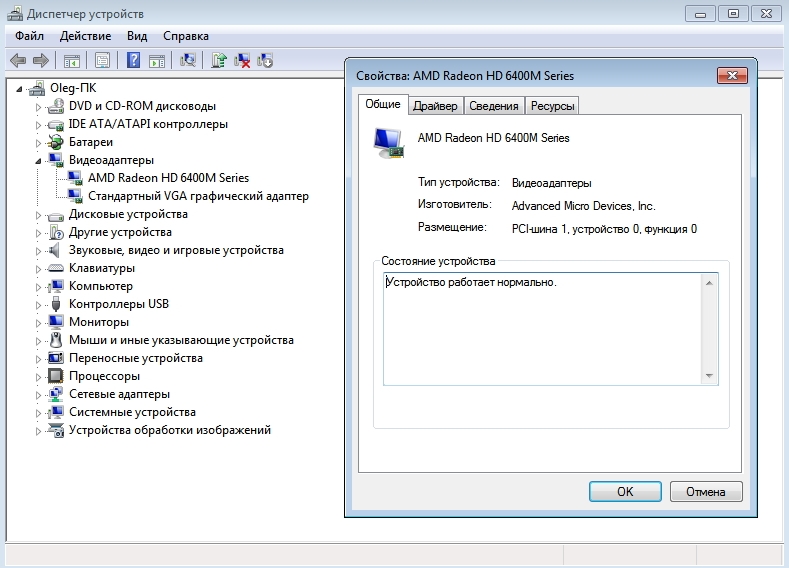Maximize the Диспетчер устройств window
This screenshot has height=568, width=789.
(x=734, y=14)
